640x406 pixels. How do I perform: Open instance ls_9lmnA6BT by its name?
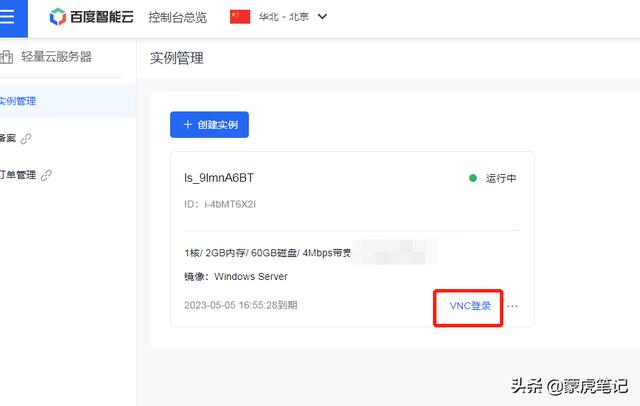[219, 178]
